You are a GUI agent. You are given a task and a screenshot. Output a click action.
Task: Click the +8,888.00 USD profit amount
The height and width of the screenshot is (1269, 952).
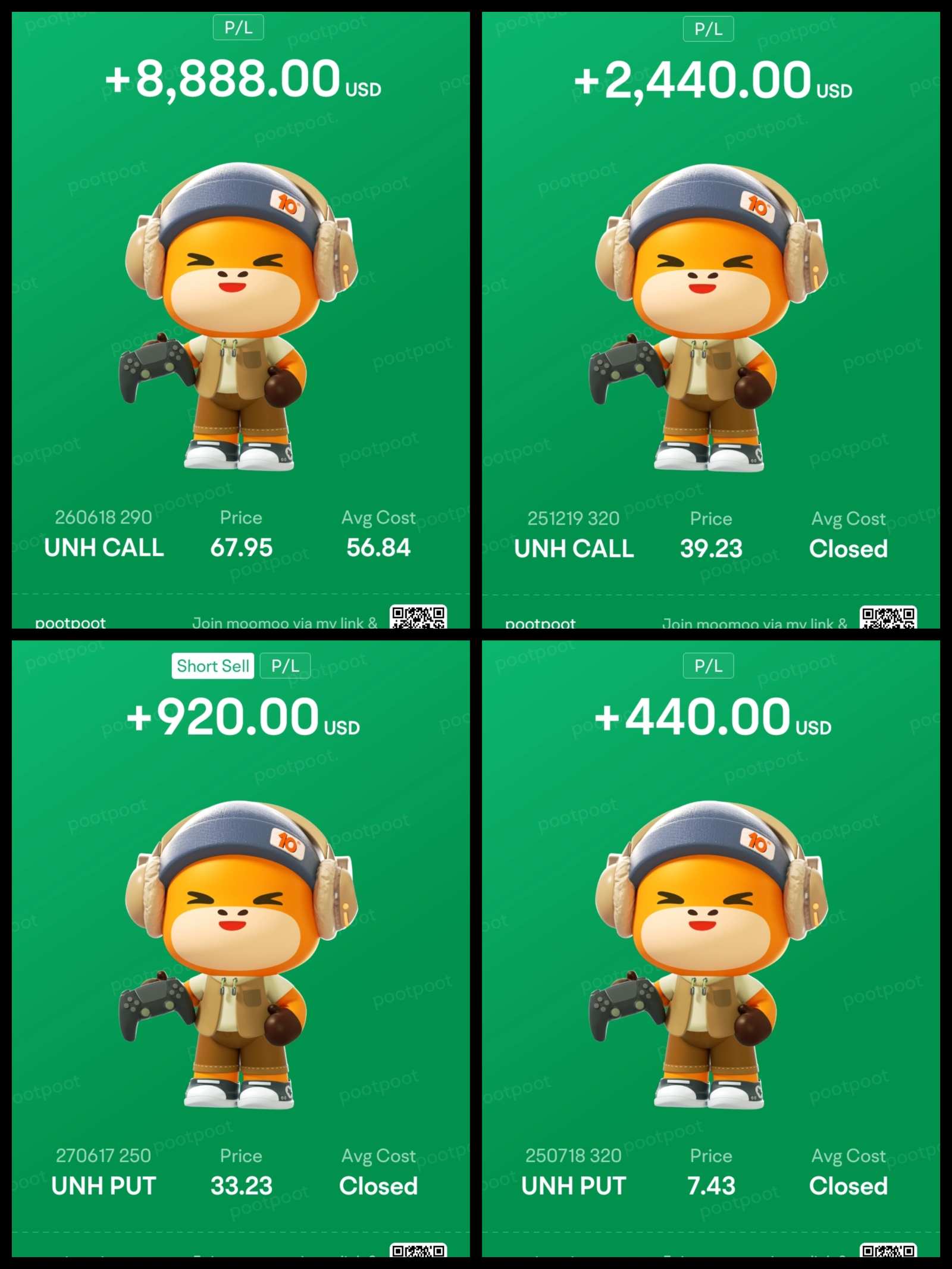243,79
